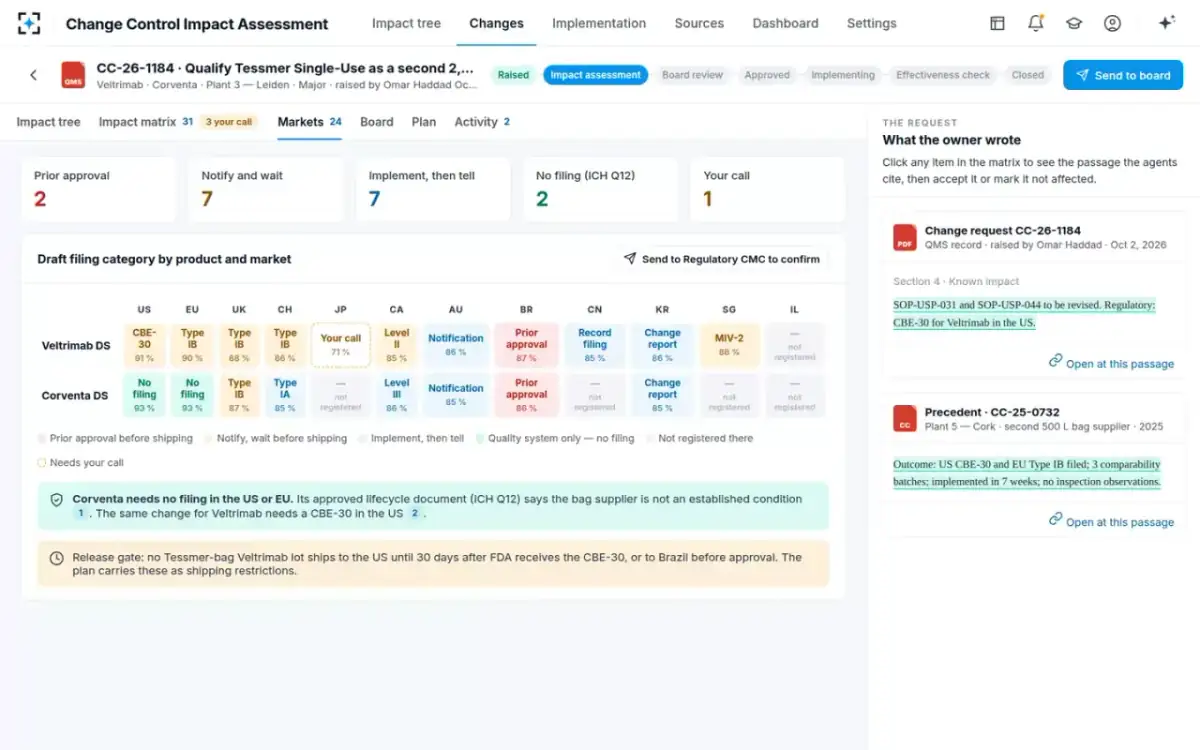Open the Your call summary card
Screen dimensions: 1200x750
click(768, 189)
